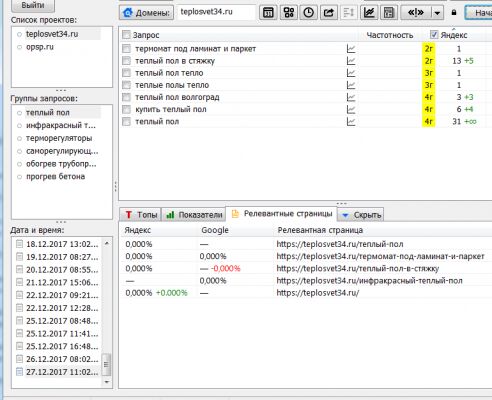The height and width of the screenshot is (400, 492).
Task: Check the last row теплый пол checkbox
Action: coord(126,121)
